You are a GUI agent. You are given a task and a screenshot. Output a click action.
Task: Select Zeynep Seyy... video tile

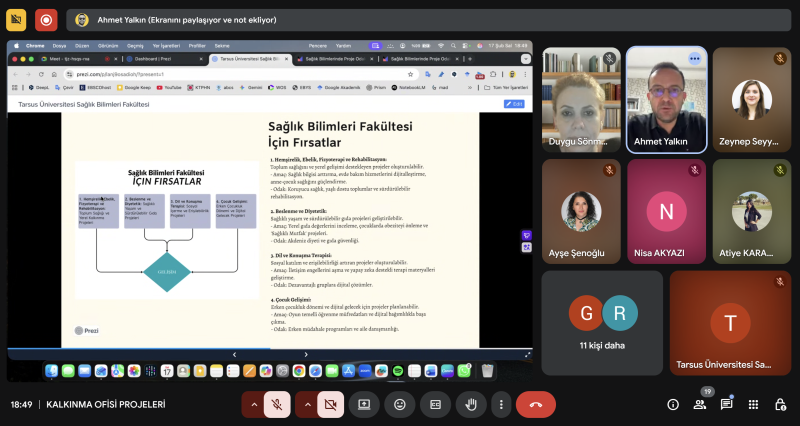pos(750,100)
